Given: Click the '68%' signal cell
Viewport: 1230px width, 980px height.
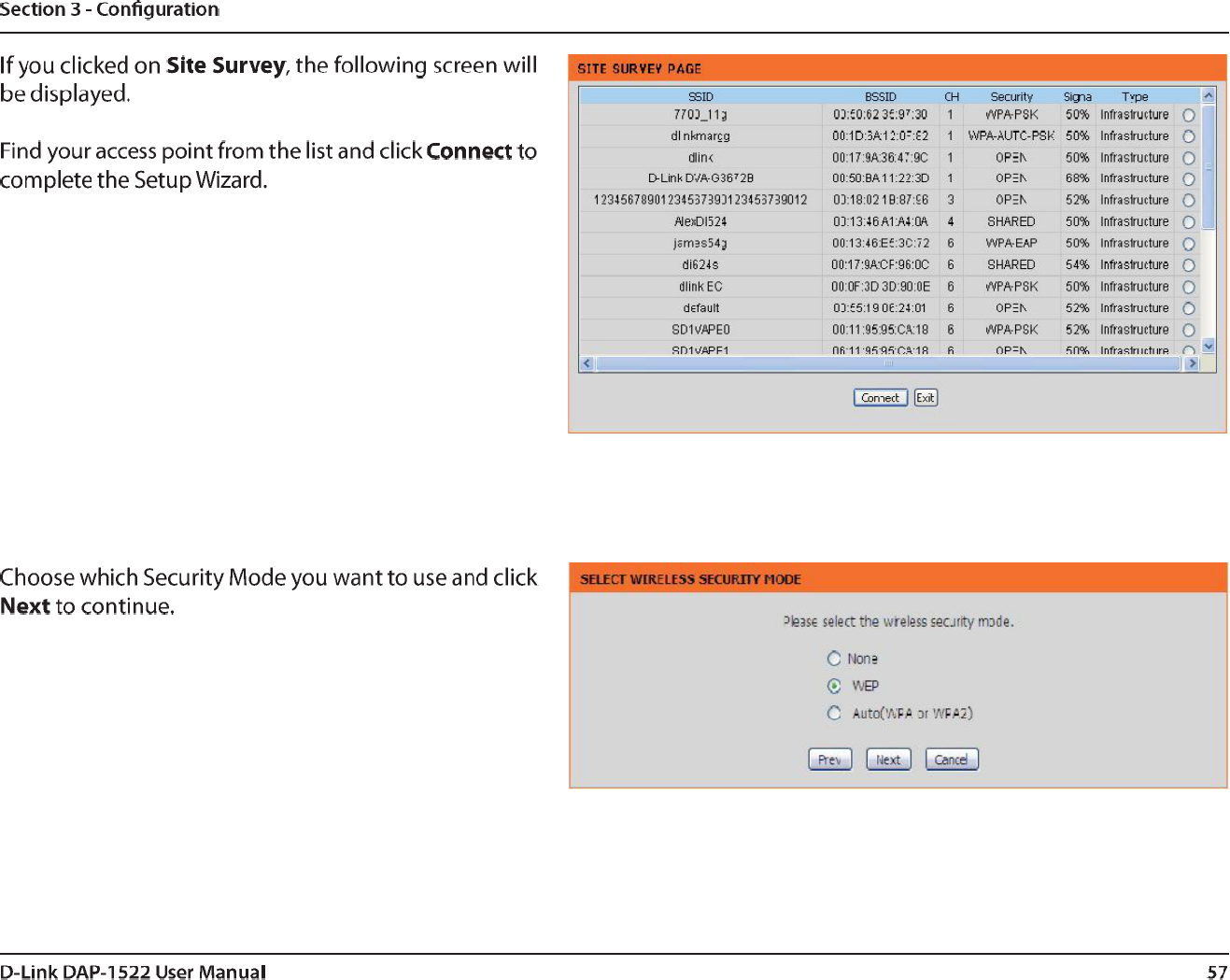Looking at the screenshot, I should pos(1078,178).
